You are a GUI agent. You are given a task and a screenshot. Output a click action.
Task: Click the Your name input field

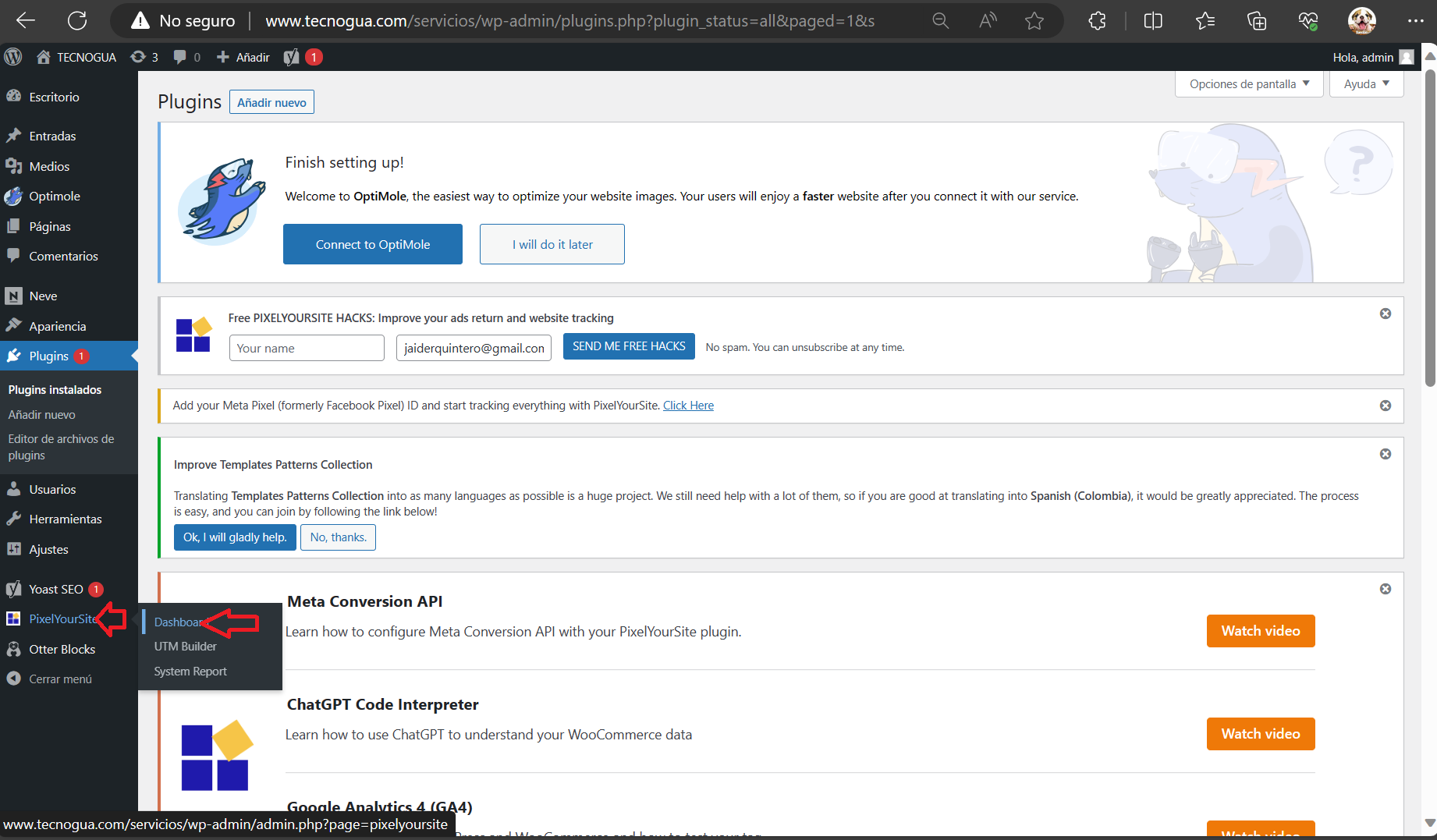click(x=307, y=348)
